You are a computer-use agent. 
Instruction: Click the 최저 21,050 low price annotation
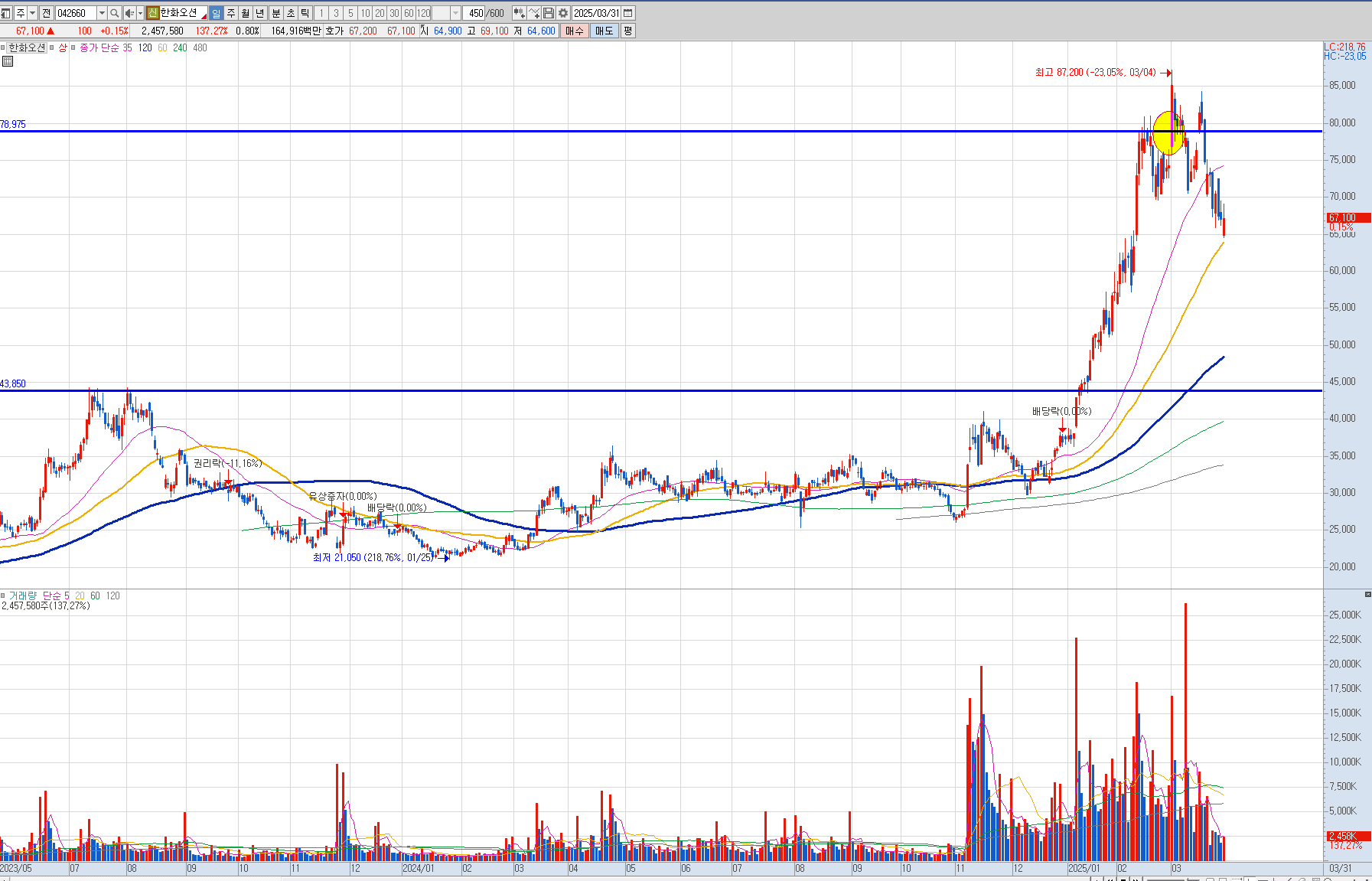[x=373, y=557]
